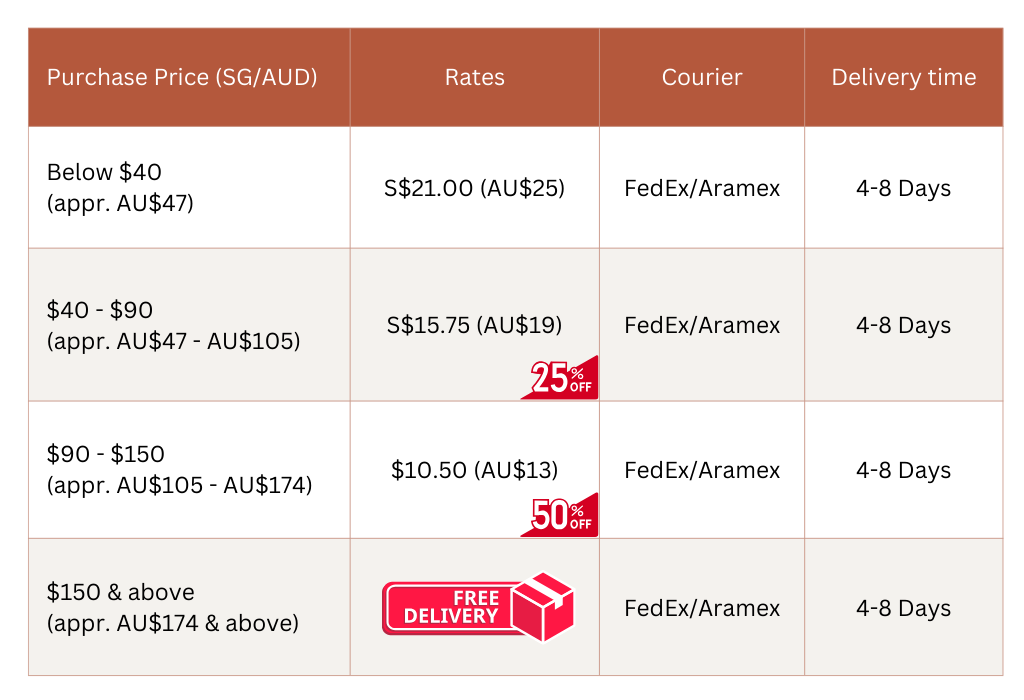Select the Purchase Price (SG/AUD) header
The image size is (1024, 700).
[x=182, y=77]
